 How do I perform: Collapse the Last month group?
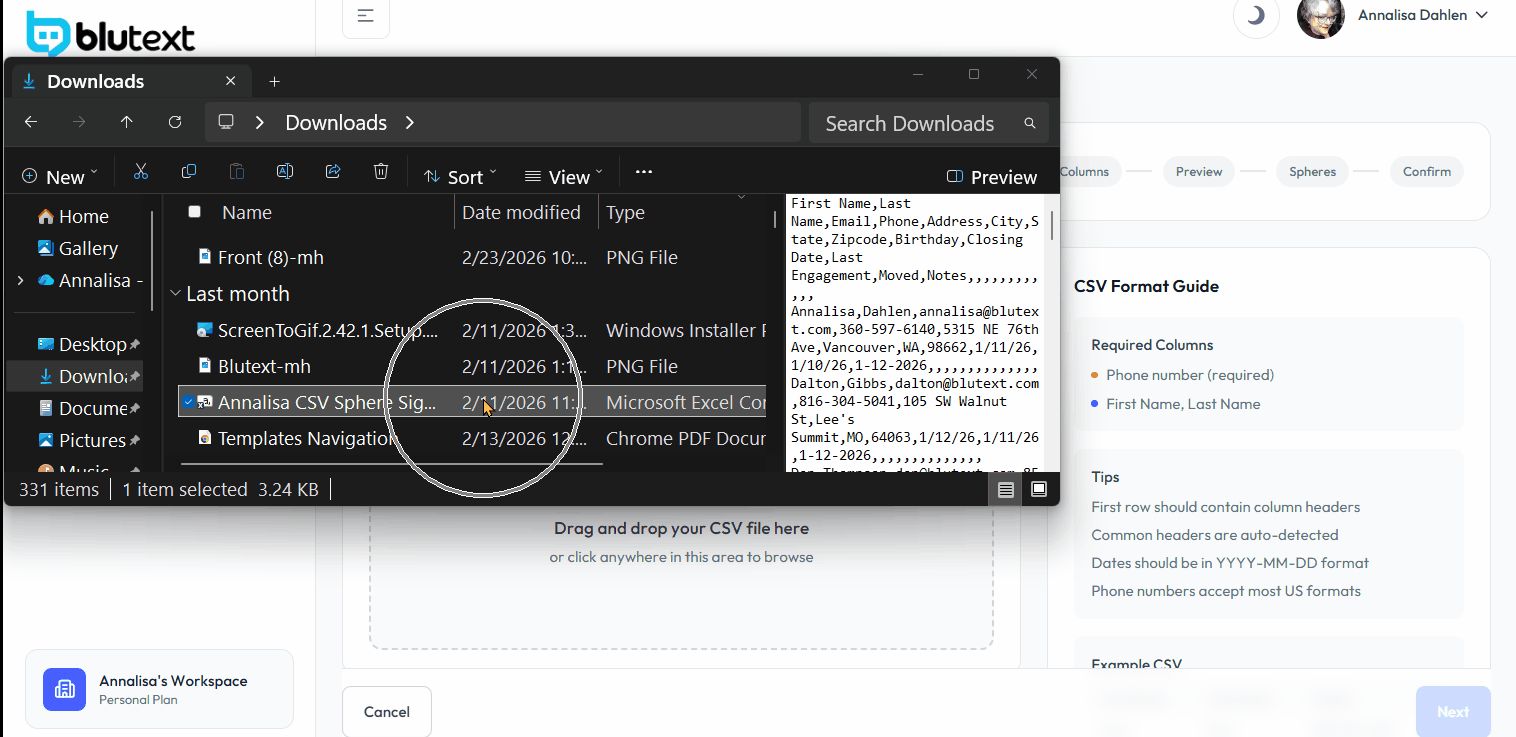point(176,294)
